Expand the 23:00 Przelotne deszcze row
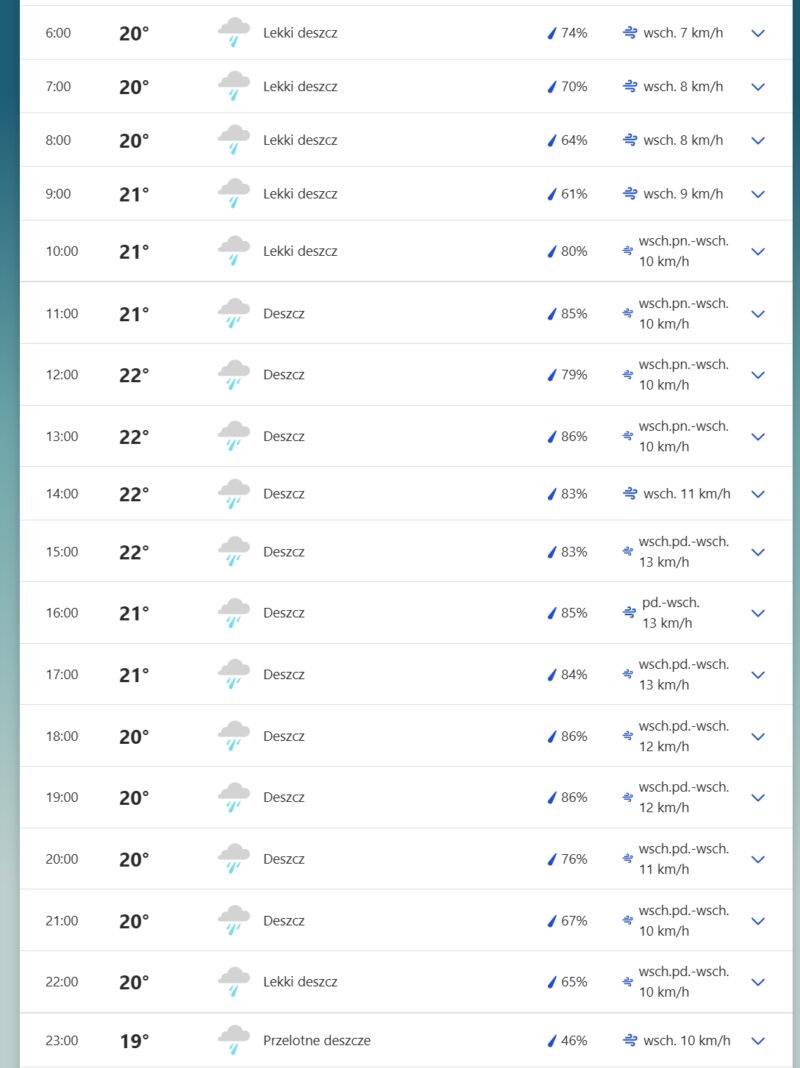800x1068 pixels. click(758, 1041)
